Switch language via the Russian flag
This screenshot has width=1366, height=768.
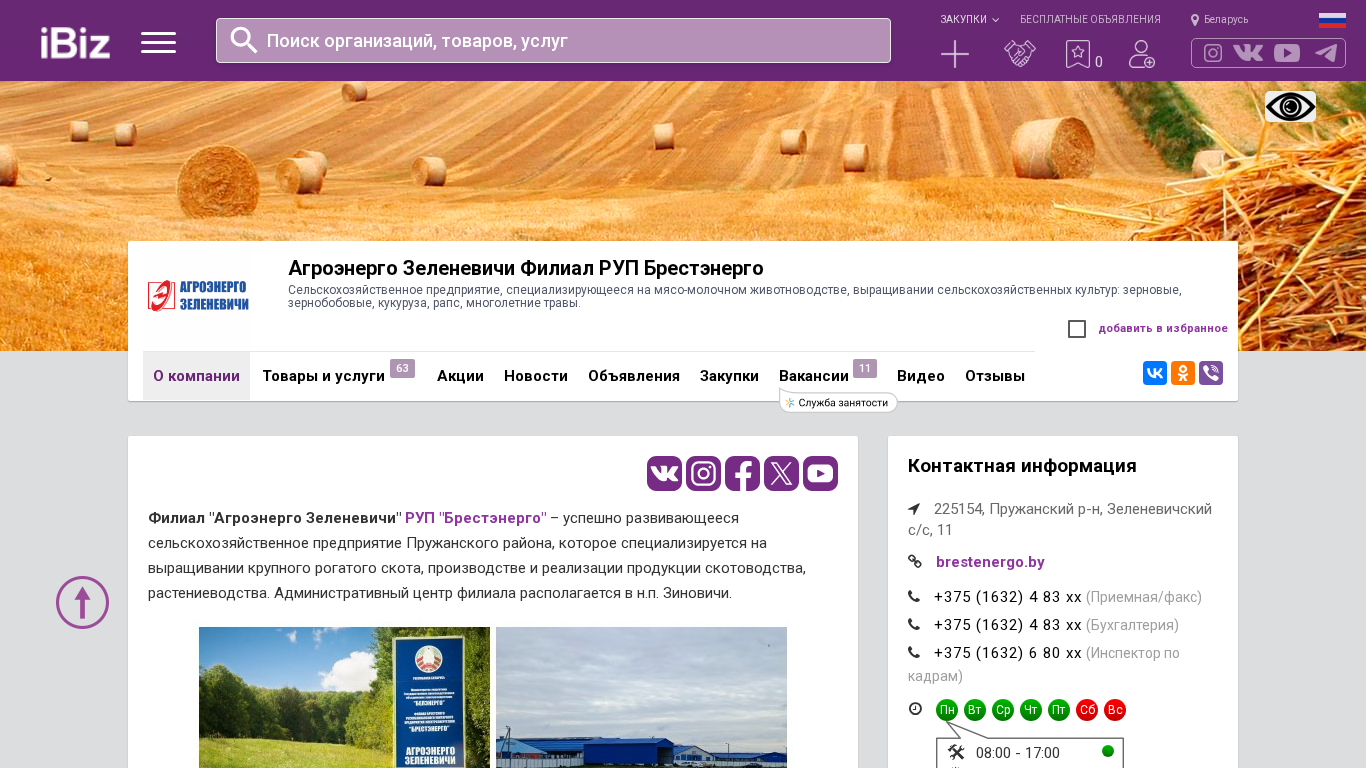[x=1332, y=20]
